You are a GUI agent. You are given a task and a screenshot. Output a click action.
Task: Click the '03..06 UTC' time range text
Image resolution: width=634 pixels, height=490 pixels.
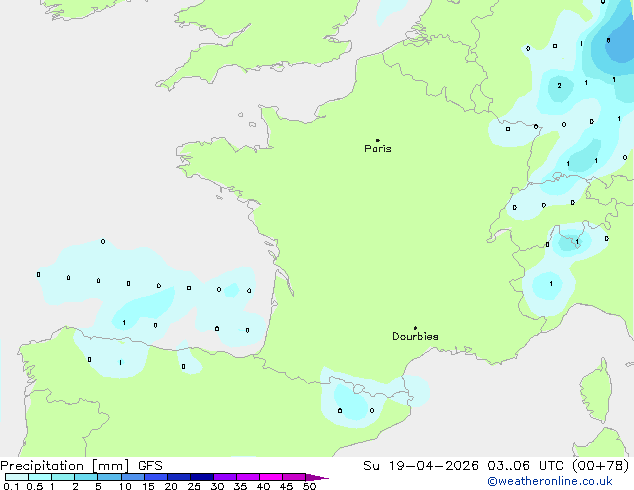[x=525, y=466]
